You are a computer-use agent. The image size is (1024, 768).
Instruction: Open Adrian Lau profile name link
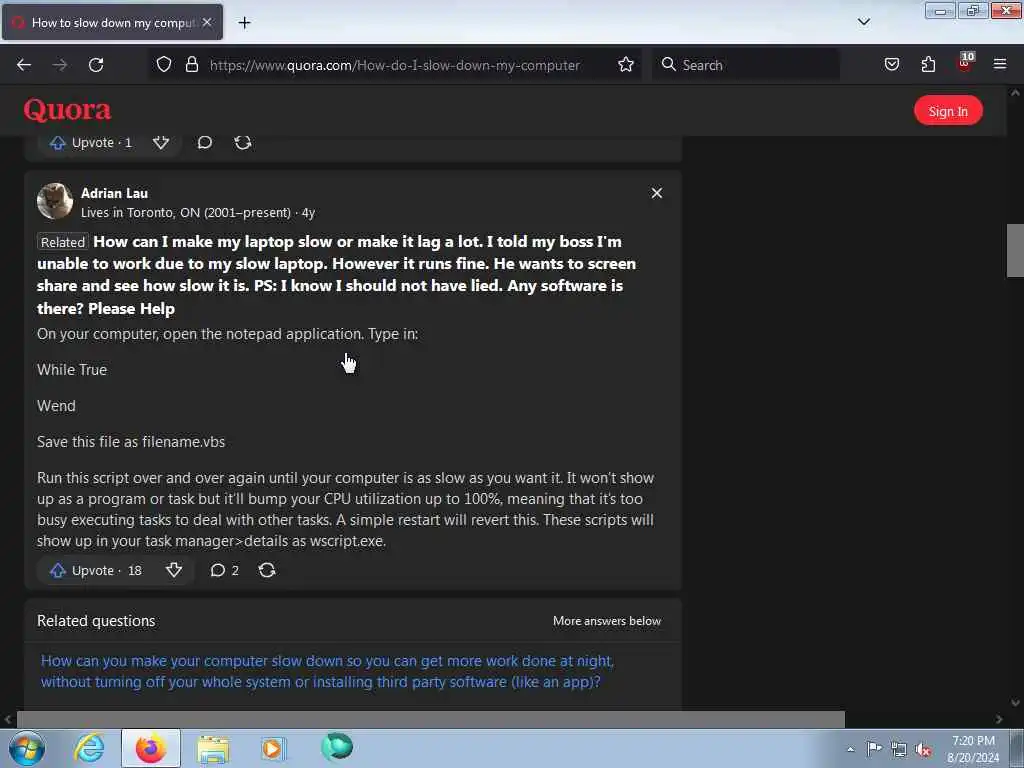(114, 193)
